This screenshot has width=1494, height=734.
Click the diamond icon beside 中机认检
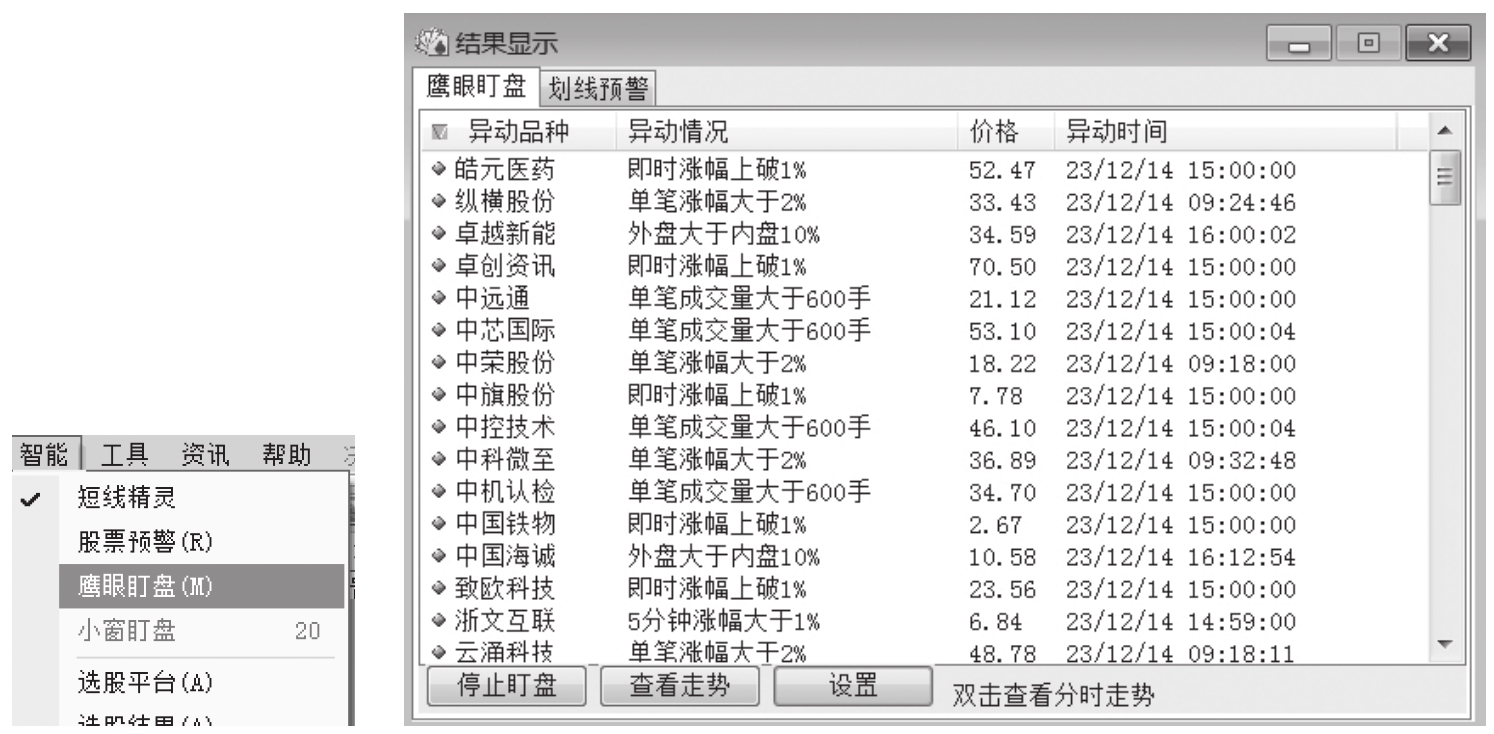click(439, 491)
